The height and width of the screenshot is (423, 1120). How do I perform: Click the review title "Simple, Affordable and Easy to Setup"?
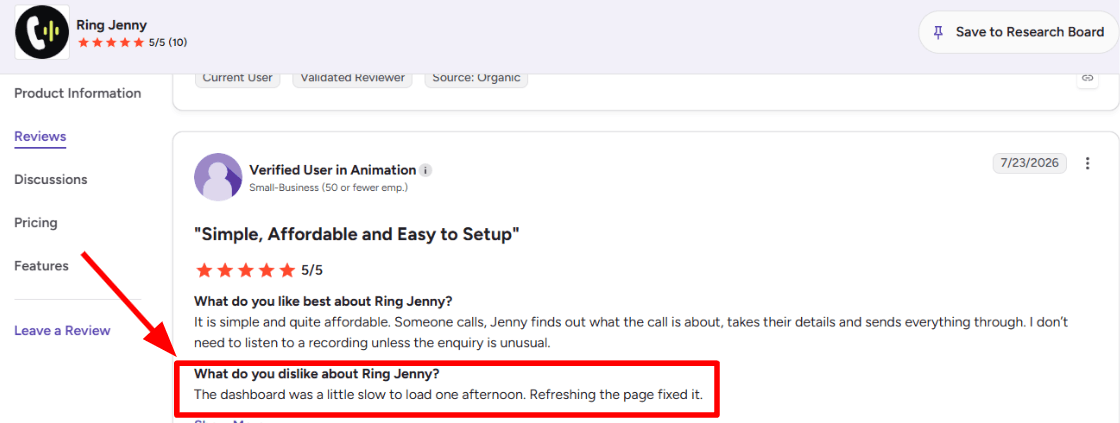pyautogui.click(x=356, y=234)
